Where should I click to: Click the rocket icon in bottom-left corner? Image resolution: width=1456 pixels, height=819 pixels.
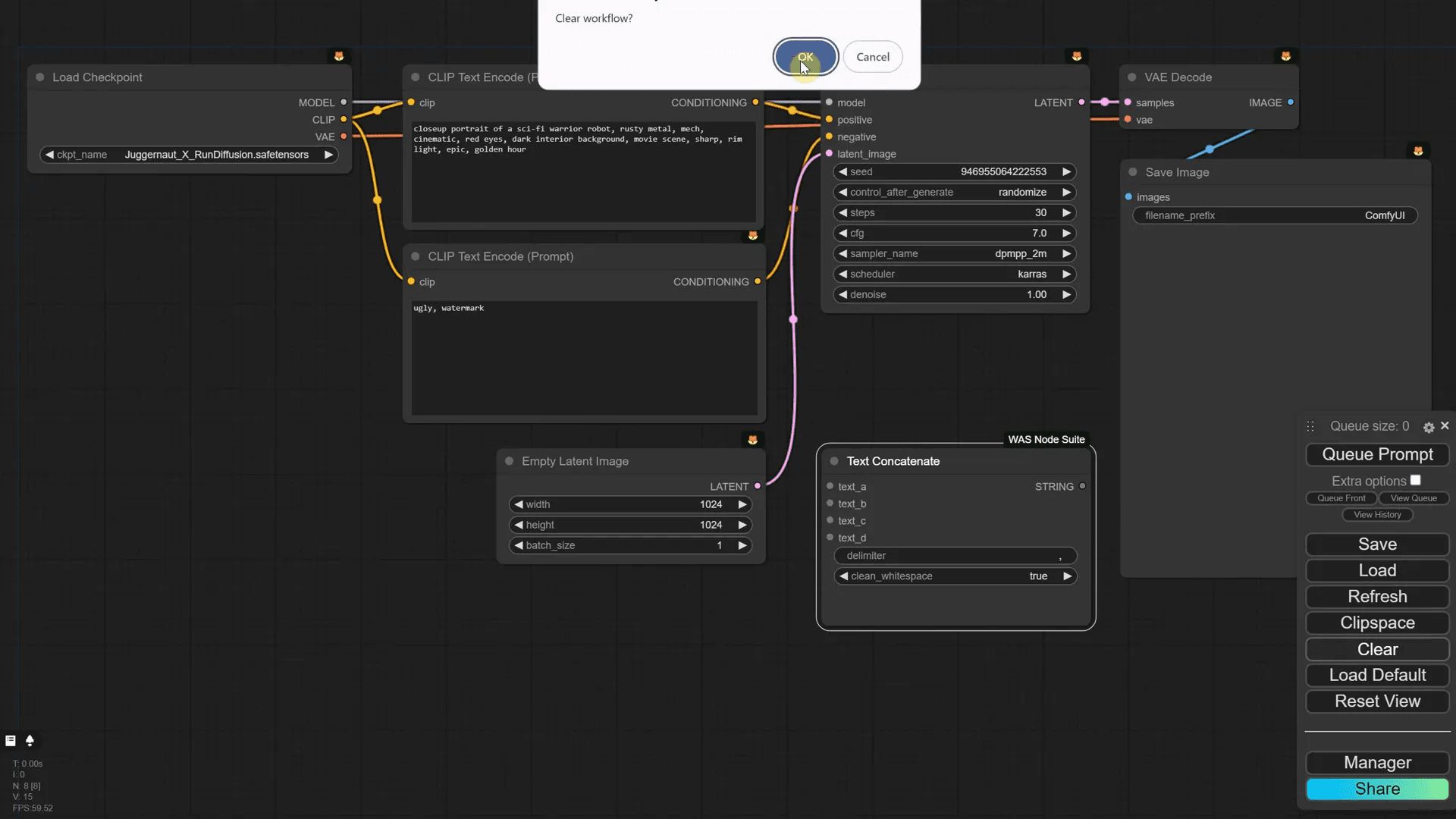point(30,741)
